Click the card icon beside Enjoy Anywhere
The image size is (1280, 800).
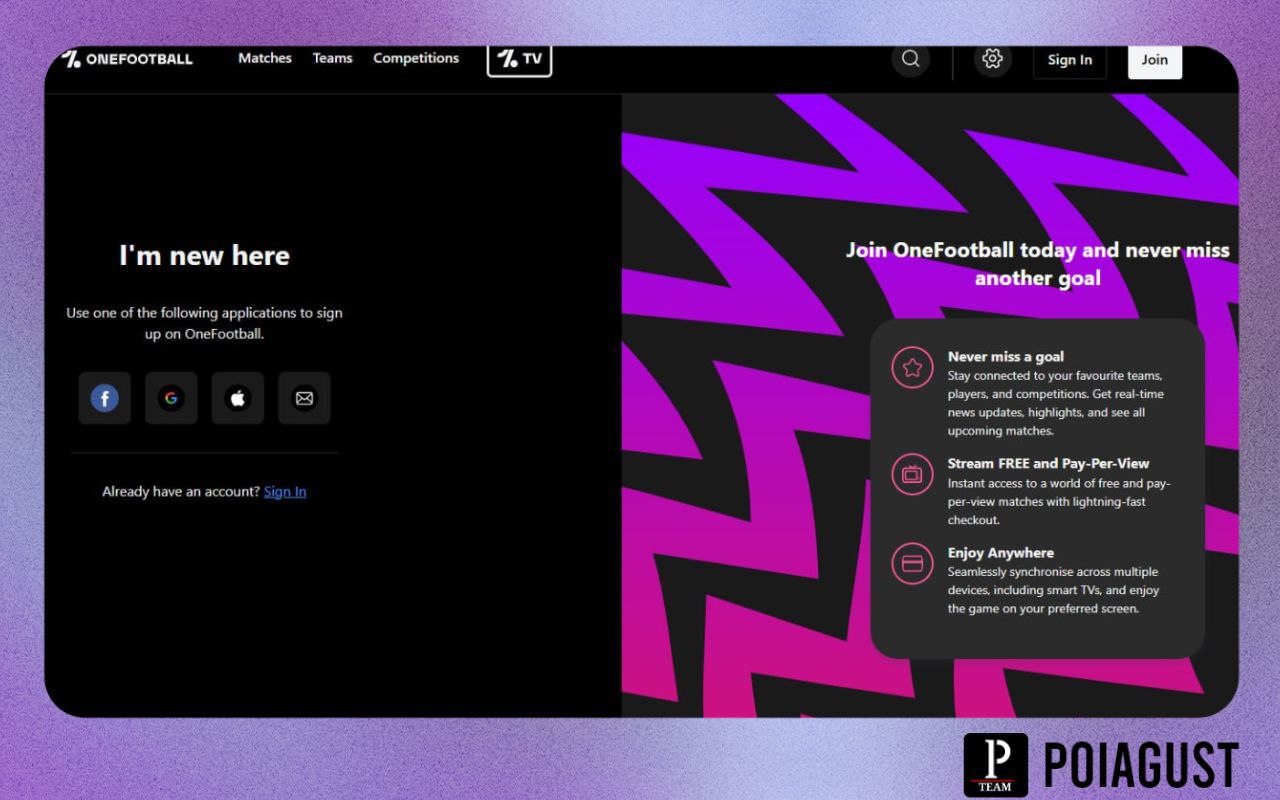tap(912, 563)
